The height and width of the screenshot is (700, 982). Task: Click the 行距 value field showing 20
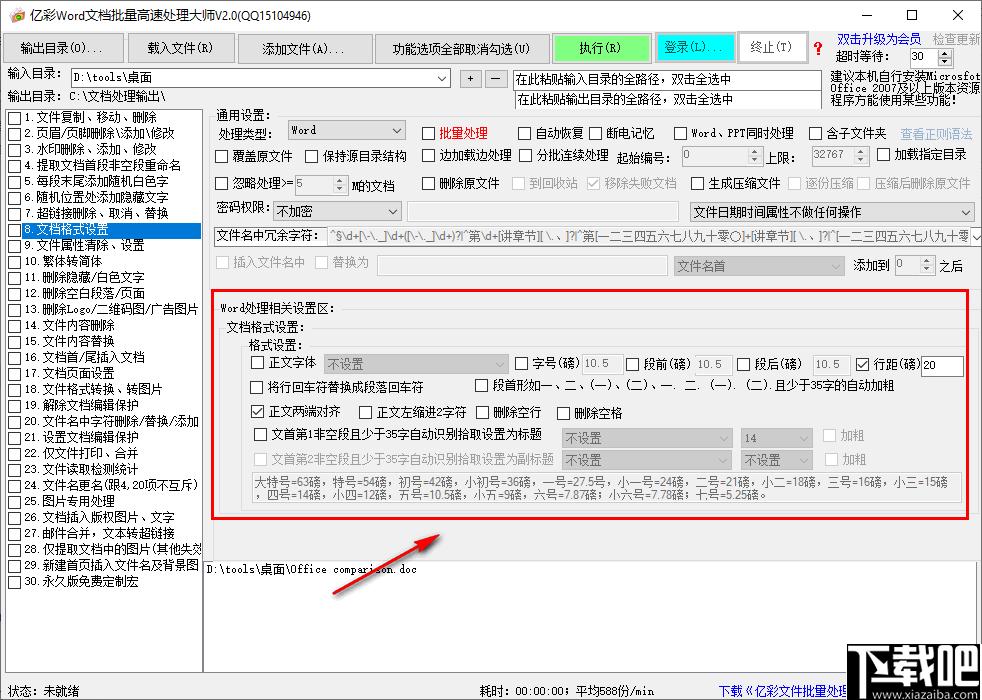942,365
